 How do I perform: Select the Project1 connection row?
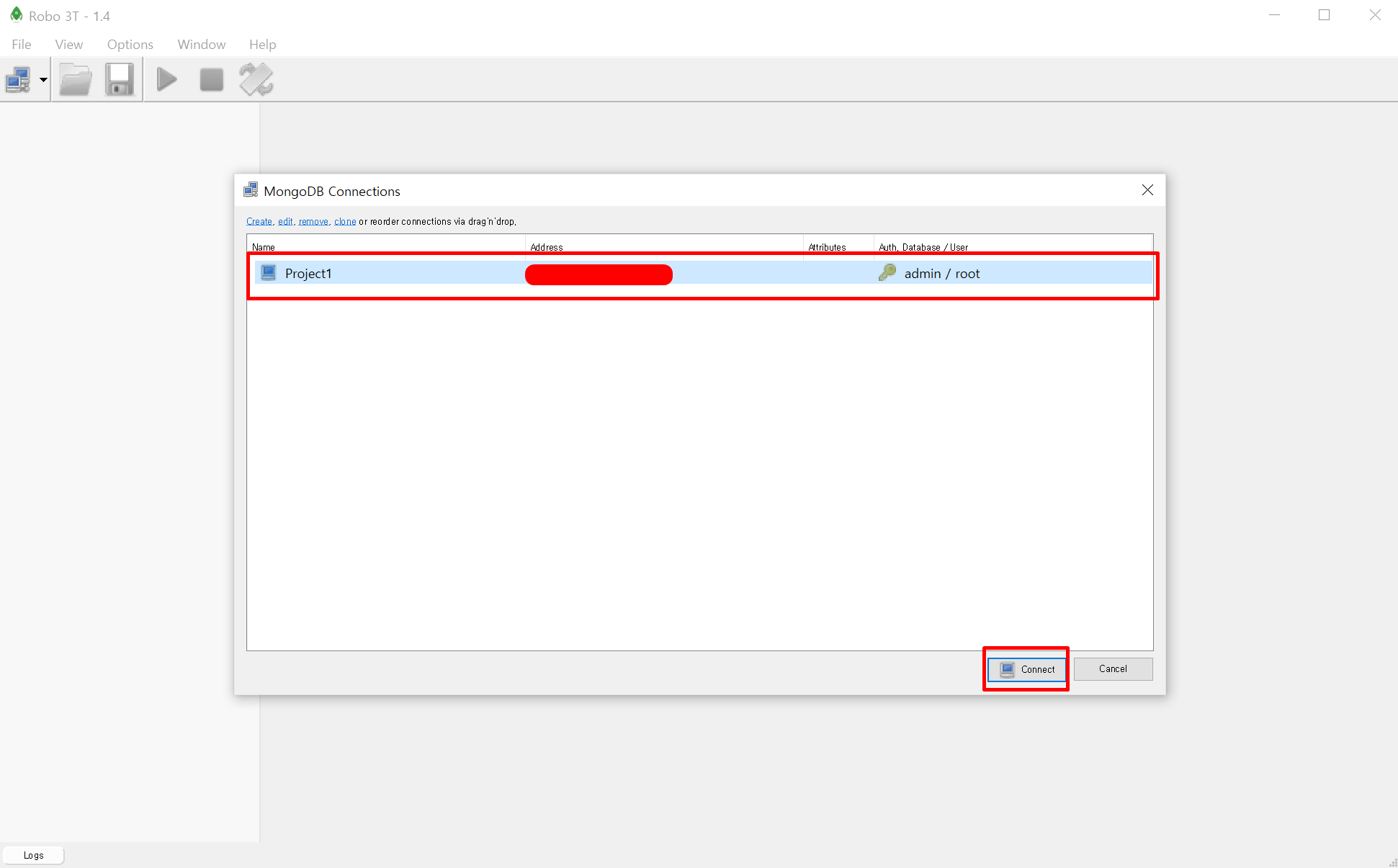point(308,274)
